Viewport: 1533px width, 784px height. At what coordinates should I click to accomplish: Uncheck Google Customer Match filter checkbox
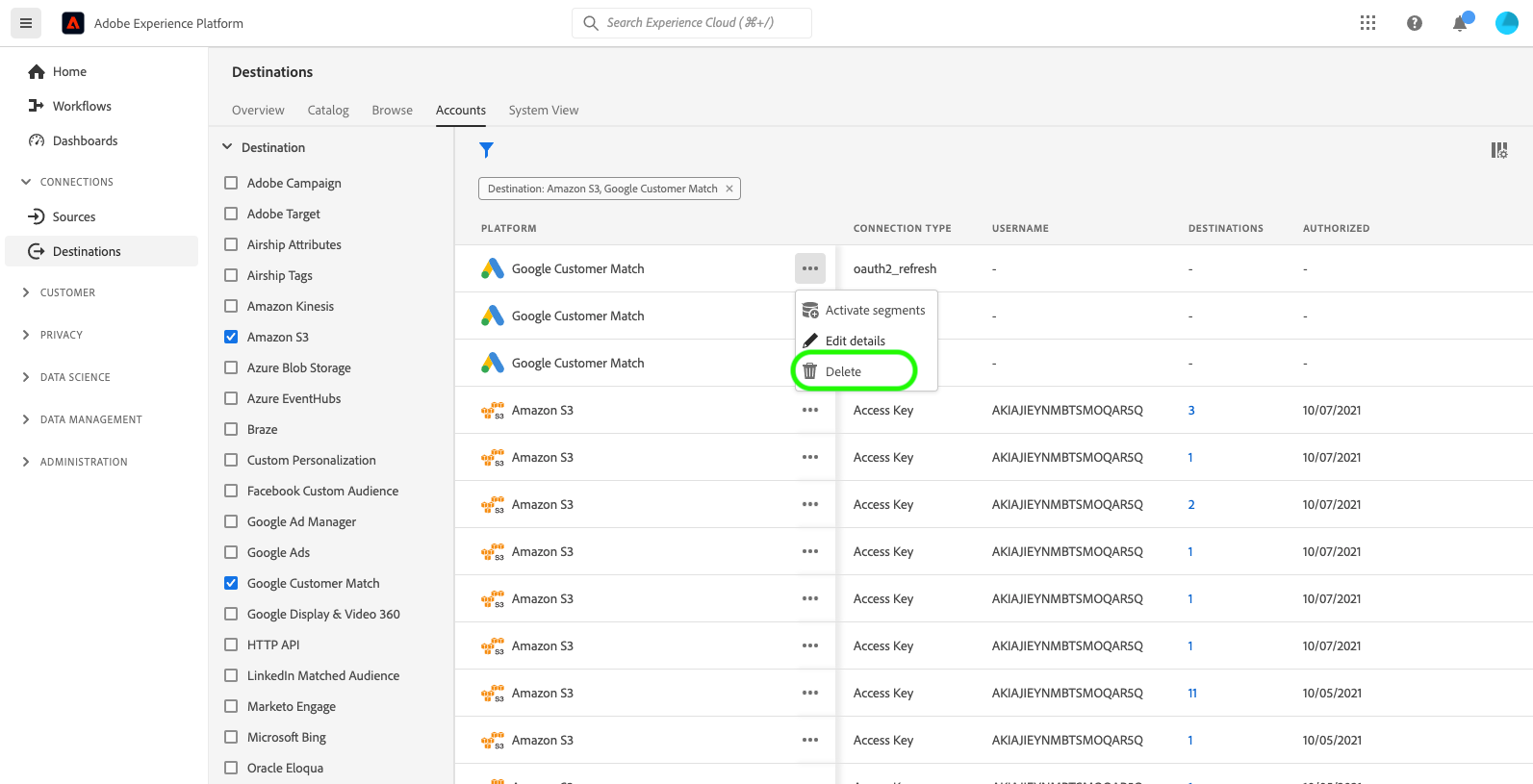(231, 583)
